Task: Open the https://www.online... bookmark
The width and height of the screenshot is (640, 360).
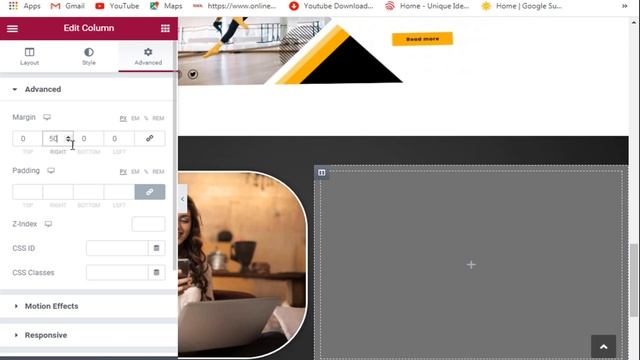Action: pyautogui.click(x=234, y=6)
